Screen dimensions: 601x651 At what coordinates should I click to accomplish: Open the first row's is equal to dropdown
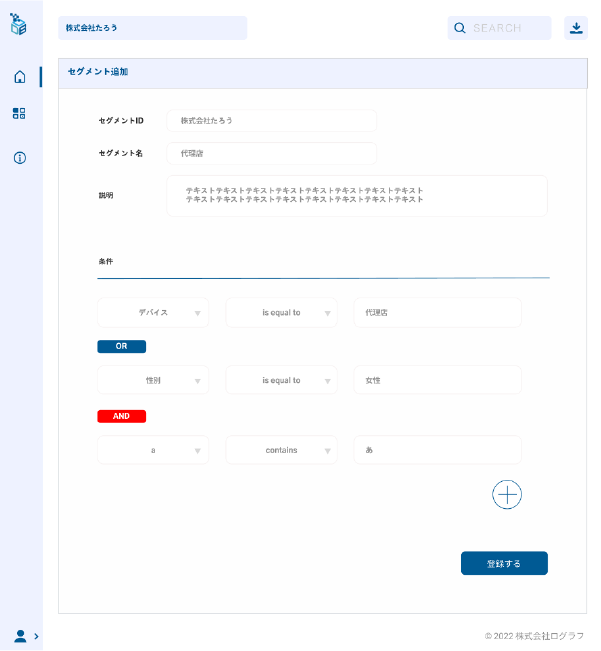pos(281,312)
